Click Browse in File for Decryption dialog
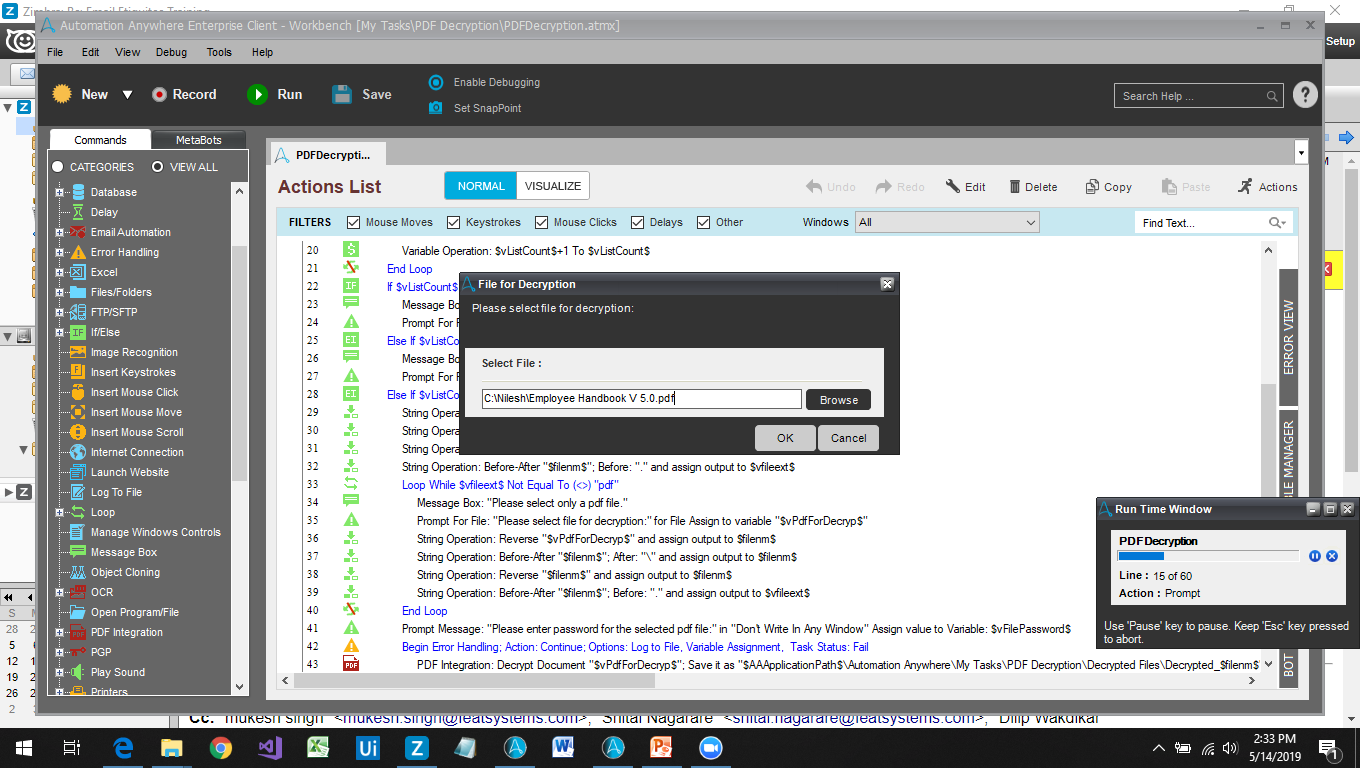 click(x=838, y=399)
